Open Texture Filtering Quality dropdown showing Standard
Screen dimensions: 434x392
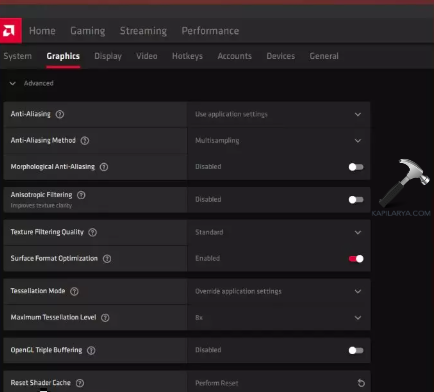[x=279, y=232]
